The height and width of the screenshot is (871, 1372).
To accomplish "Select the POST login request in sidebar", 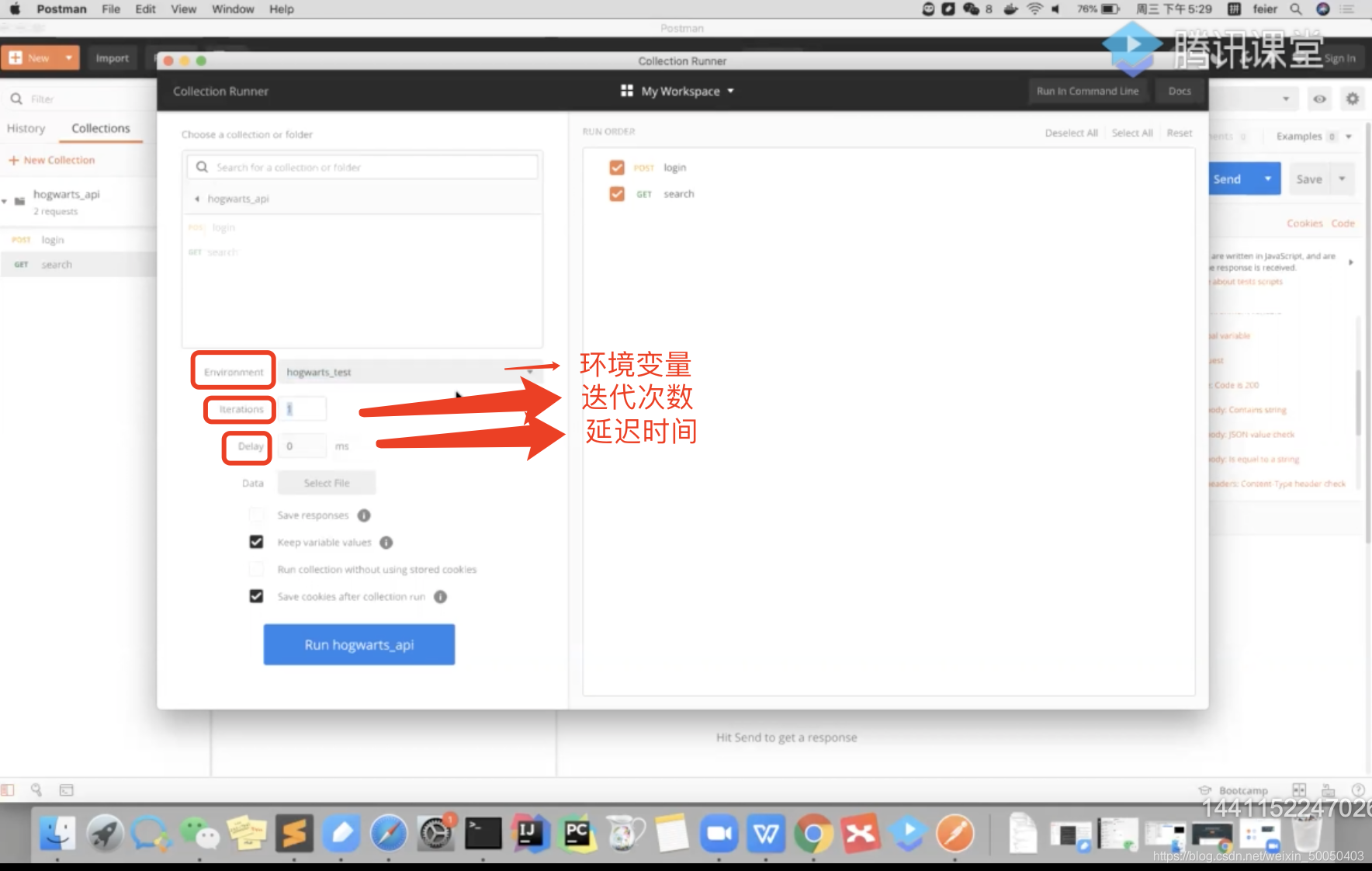I will click(78, 240).
